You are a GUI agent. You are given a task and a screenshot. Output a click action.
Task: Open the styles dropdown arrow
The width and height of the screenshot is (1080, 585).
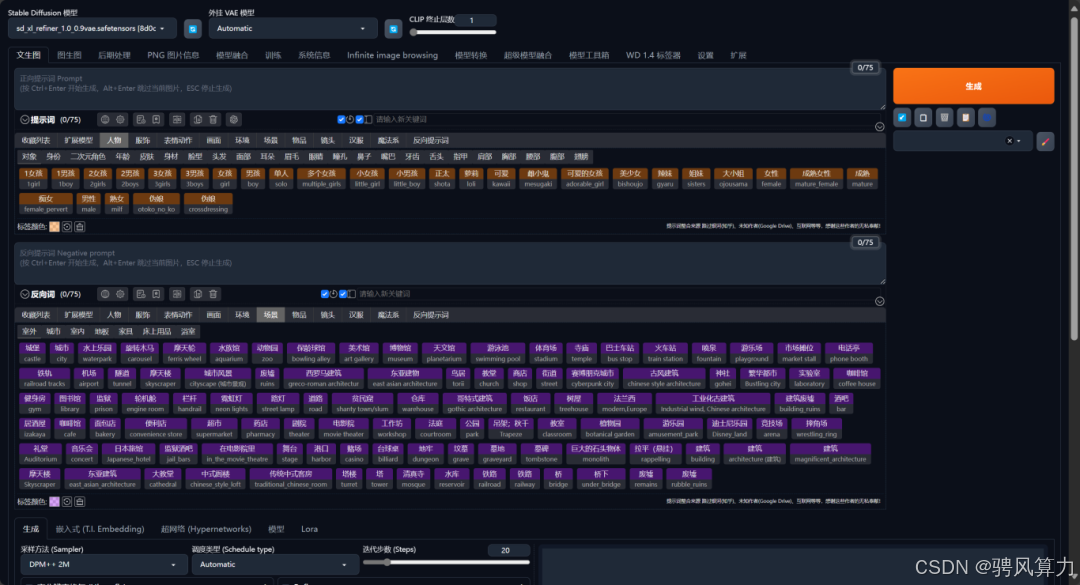click(x=1019, y=141)
